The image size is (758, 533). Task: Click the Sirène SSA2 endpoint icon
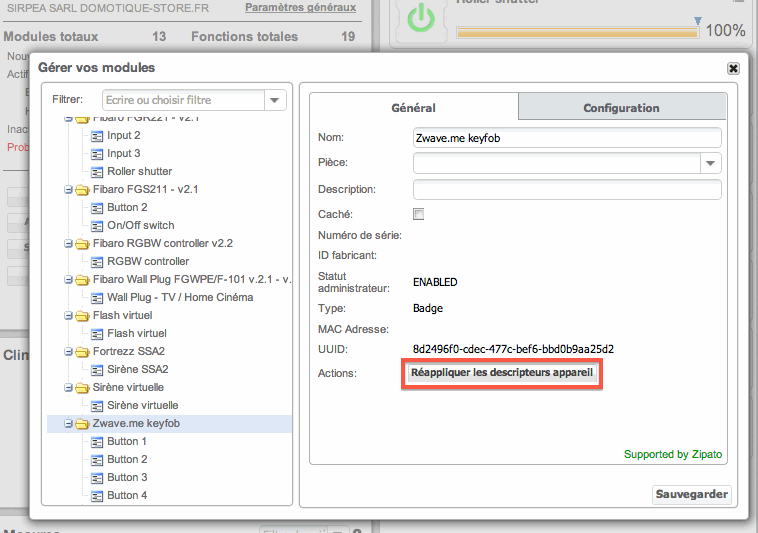(x=97, y=370)
